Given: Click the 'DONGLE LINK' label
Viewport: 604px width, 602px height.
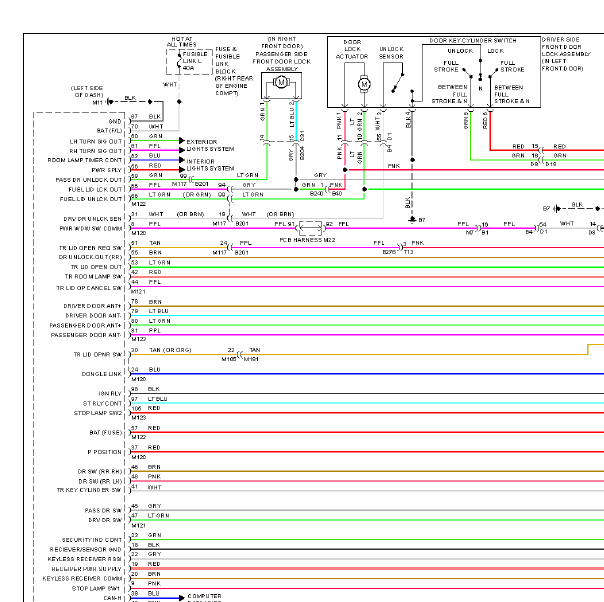Looking at the screenshot, I should pos(102,374).
